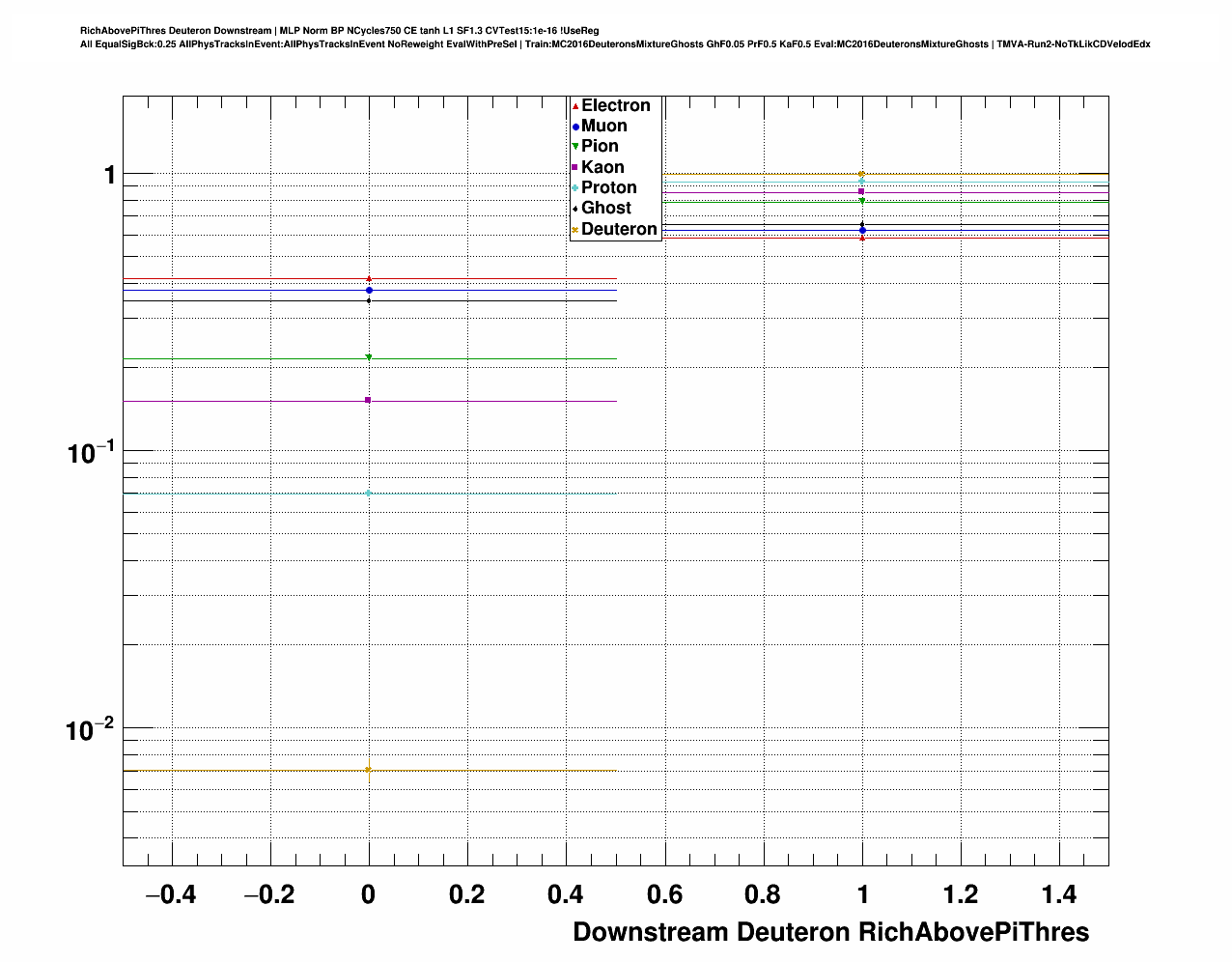Select the Pion data point at x=0
Screen dimensions: 1232x962
[x=369, y=358]
